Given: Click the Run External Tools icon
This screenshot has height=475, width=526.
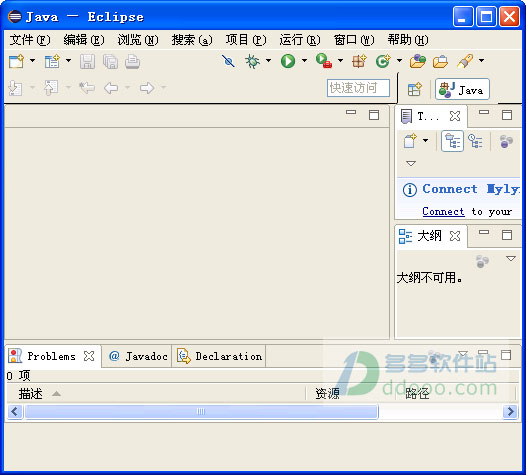Looking at the screenshot, I should [x=324, y=61].
